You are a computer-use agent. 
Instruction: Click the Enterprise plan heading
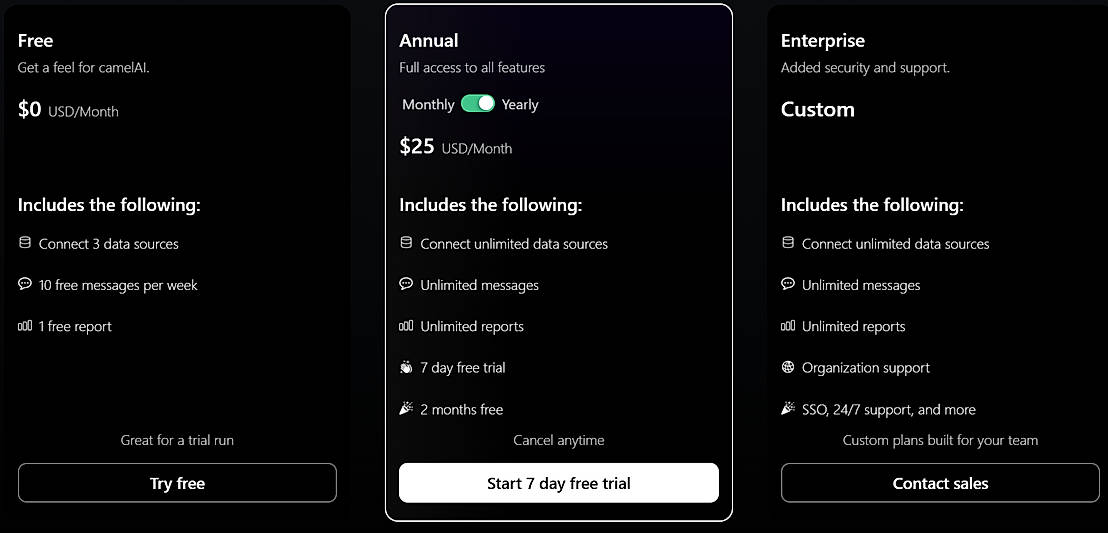[822, 41]
